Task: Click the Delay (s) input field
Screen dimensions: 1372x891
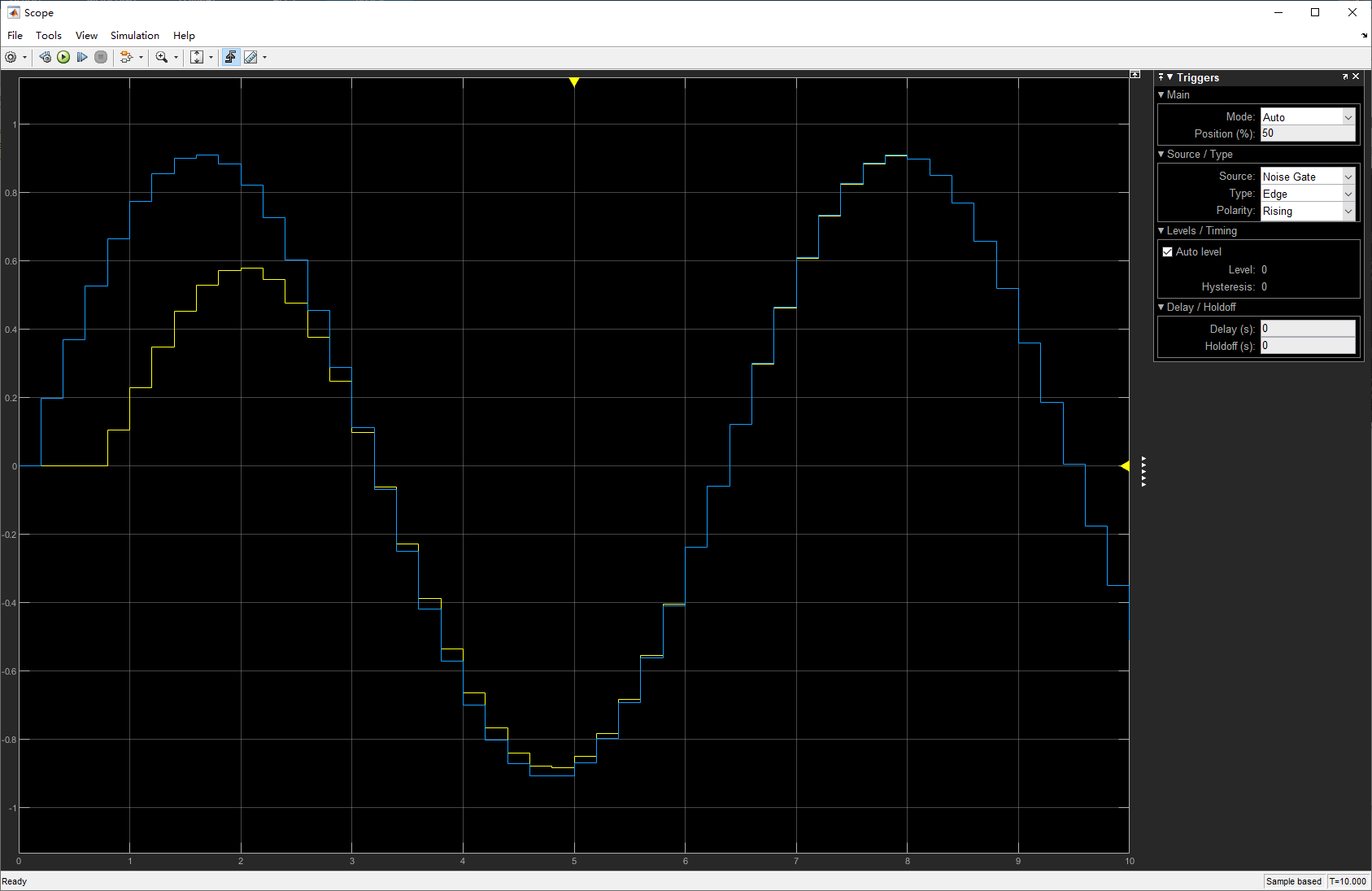Action: point(1307,328)
